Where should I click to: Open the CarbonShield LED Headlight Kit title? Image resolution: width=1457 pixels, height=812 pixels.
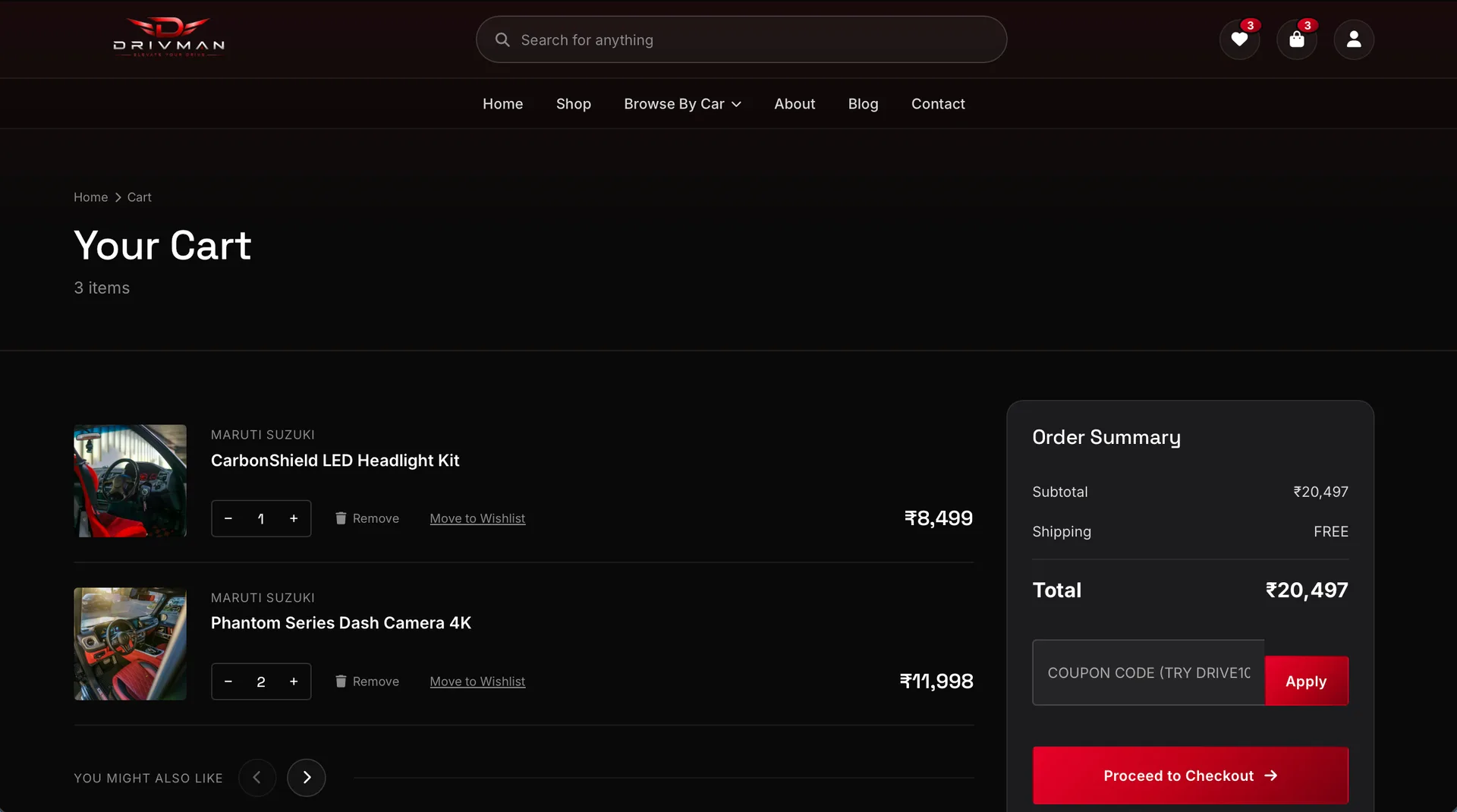point(335,461)
